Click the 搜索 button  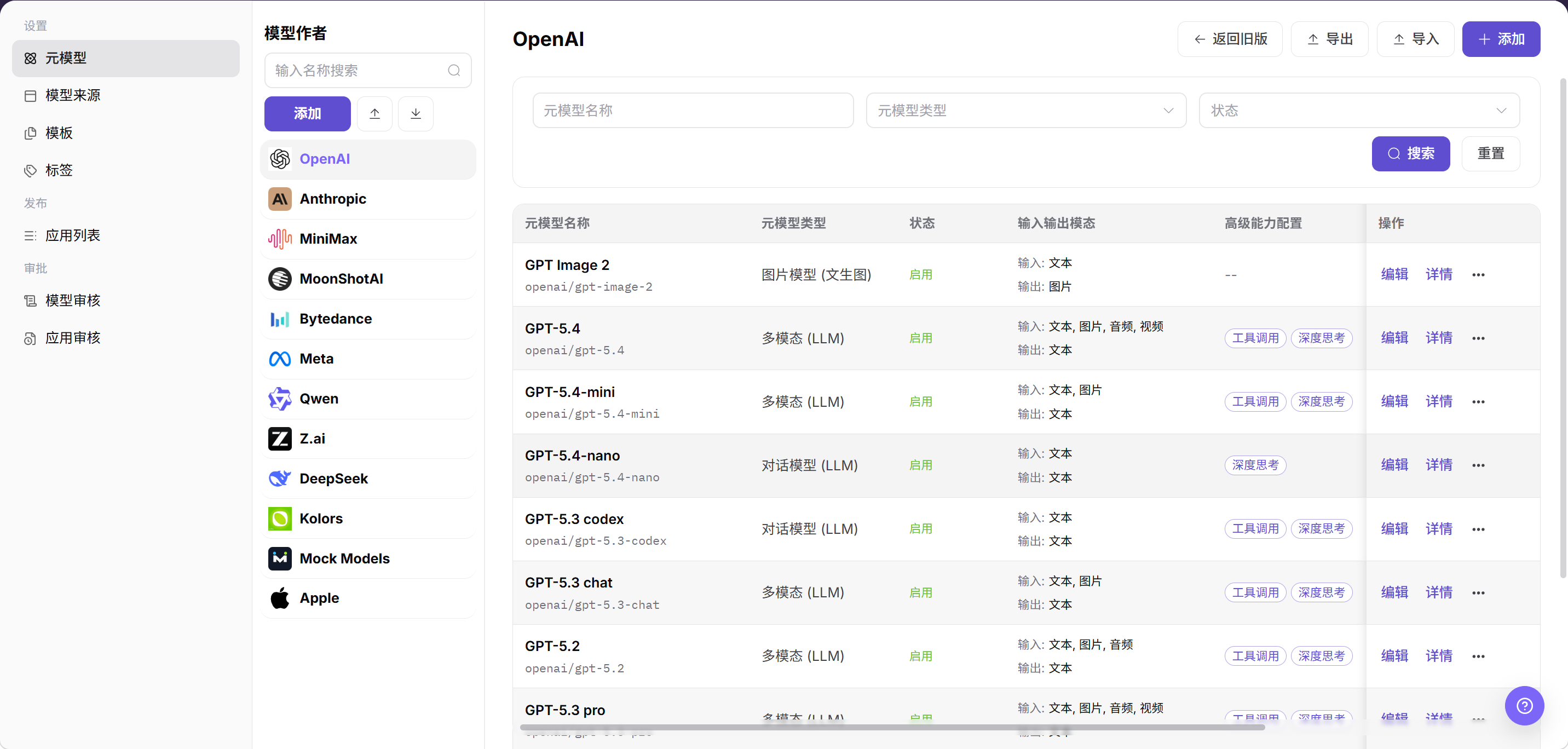(x=1410, y=153)
